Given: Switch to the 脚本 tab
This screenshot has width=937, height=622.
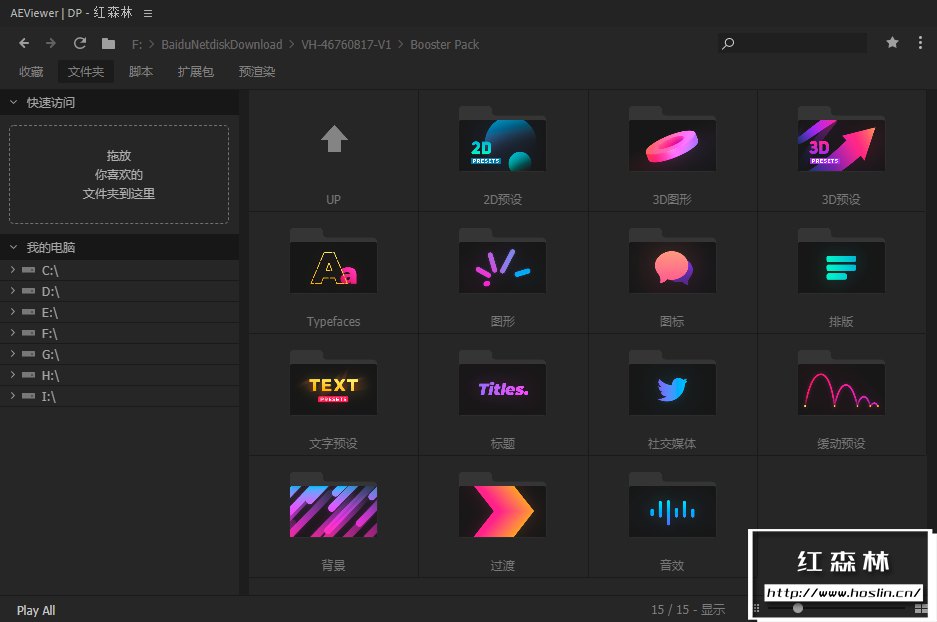Looking at the screenshot, I should point(141,72).
